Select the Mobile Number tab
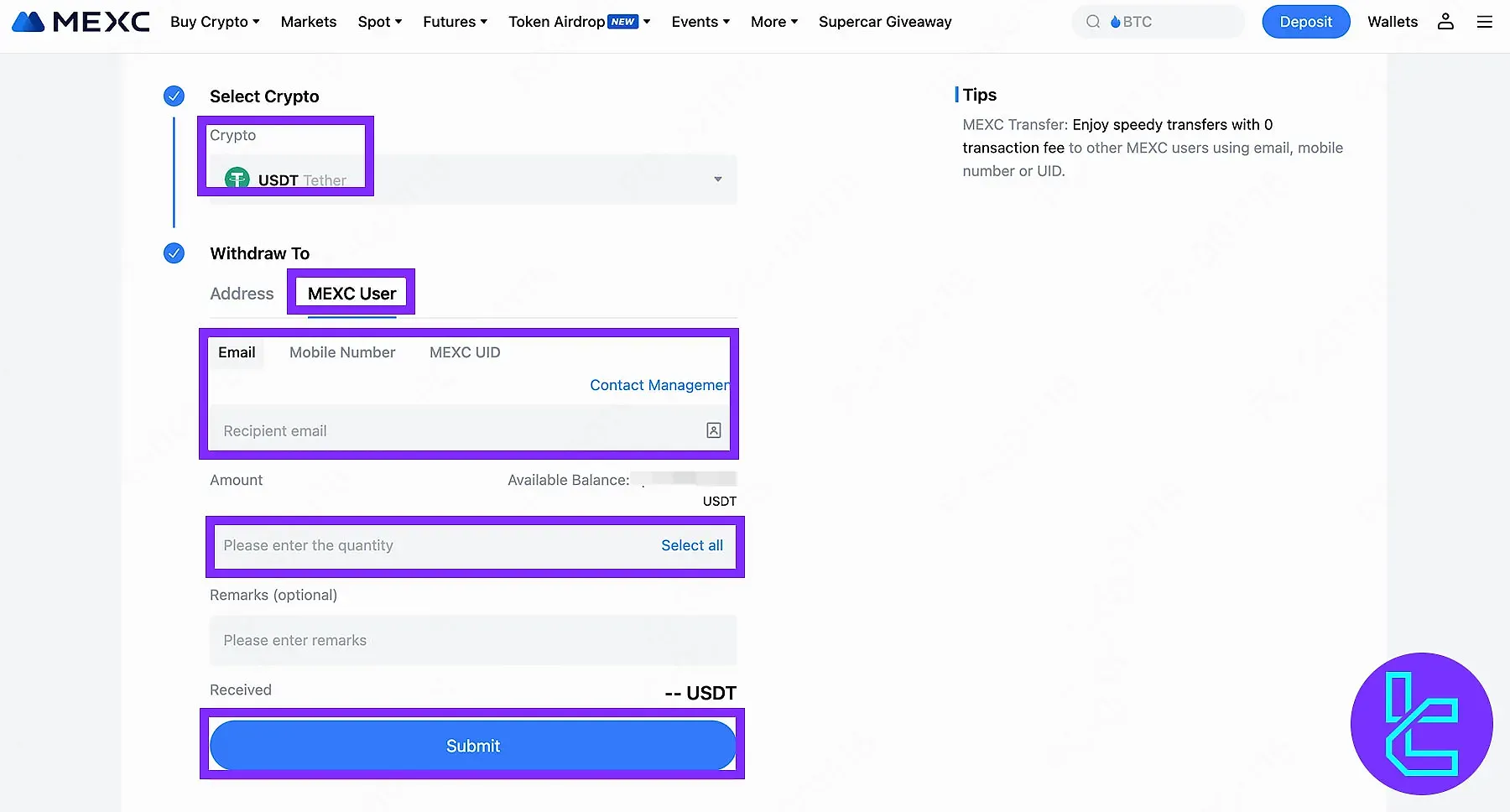Viewport: 1510px width, 812px height. tap(342, 352)
